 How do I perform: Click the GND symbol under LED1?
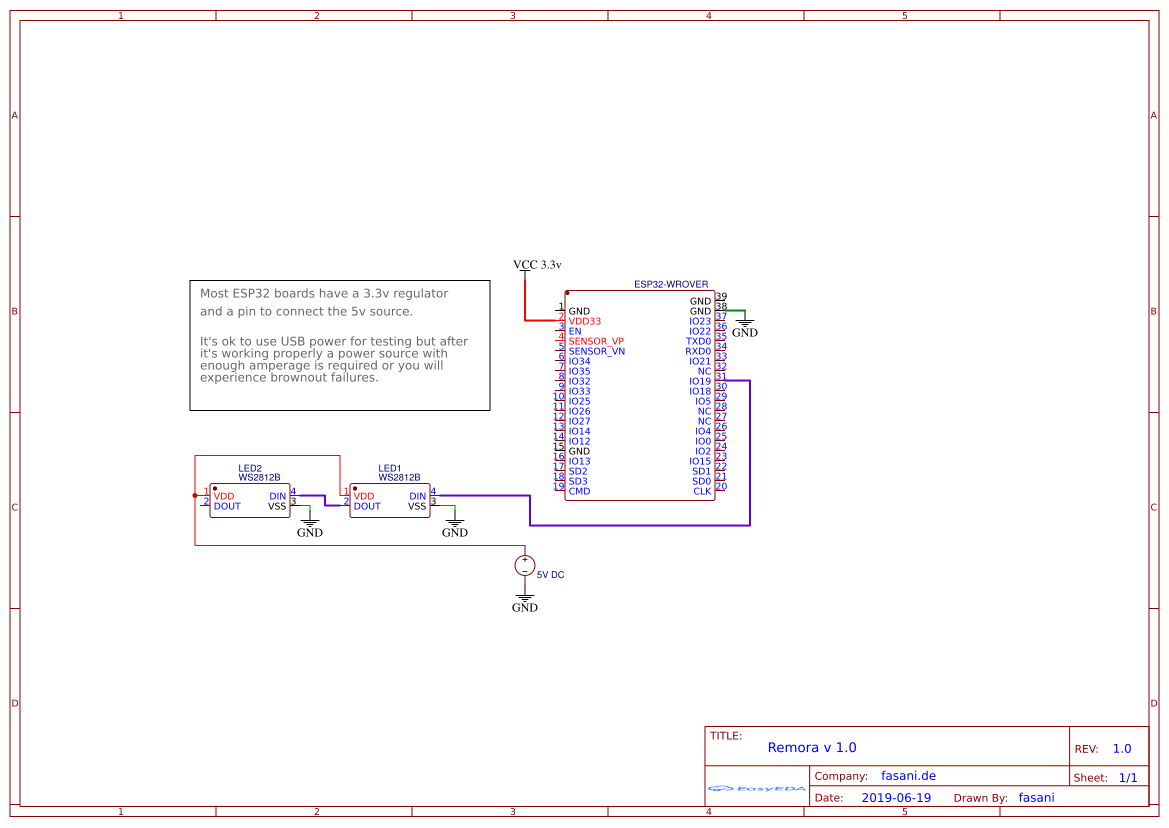tap(455, 526)
